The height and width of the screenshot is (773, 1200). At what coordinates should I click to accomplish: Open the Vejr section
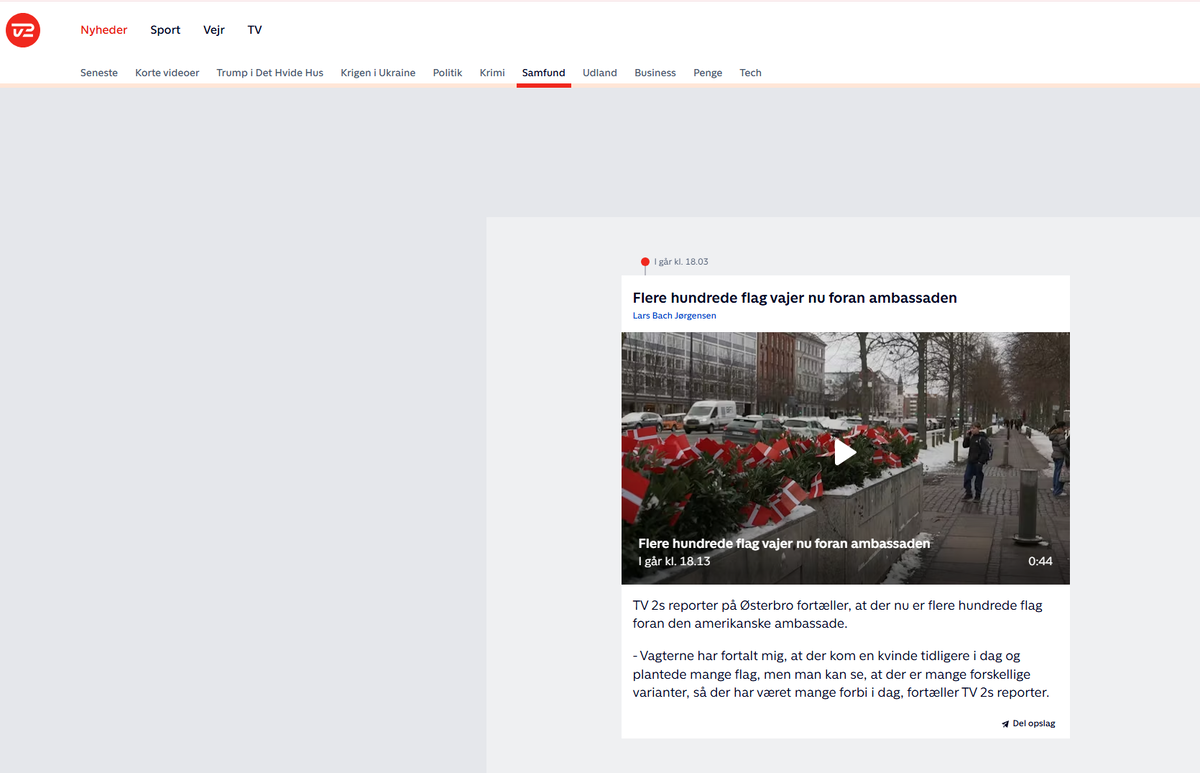[x=214, y=30]
